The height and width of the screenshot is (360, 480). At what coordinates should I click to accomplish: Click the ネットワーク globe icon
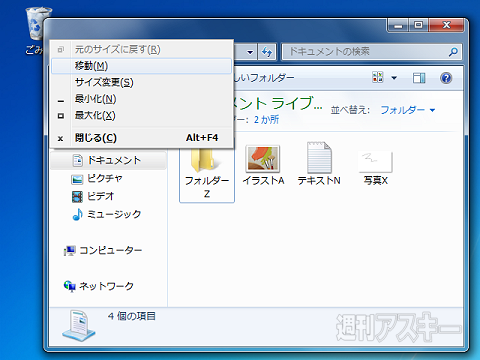click(70, 286)
